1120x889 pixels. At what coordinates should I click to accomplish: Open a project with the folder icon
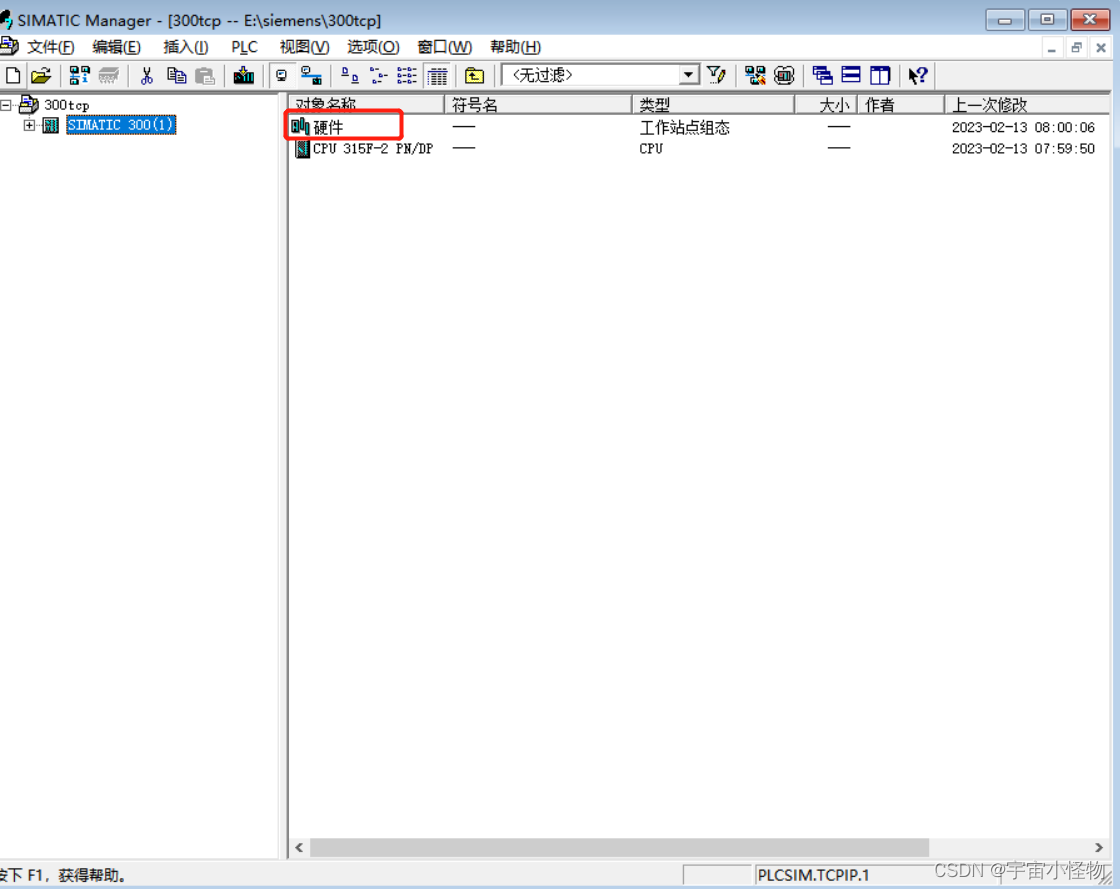click(41, 75)
